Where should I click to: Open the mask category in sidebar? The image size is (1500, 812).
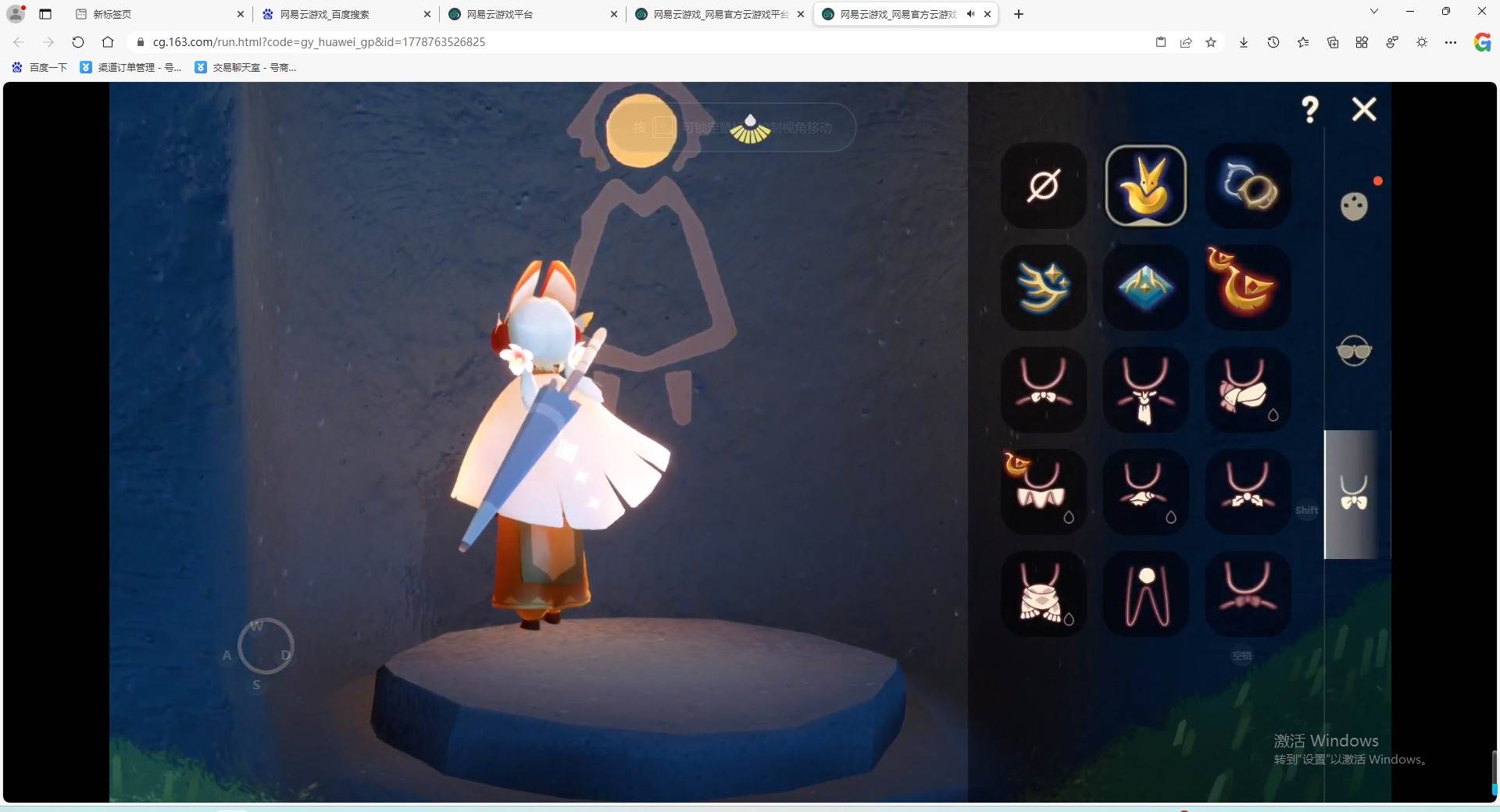(1355, 206)
